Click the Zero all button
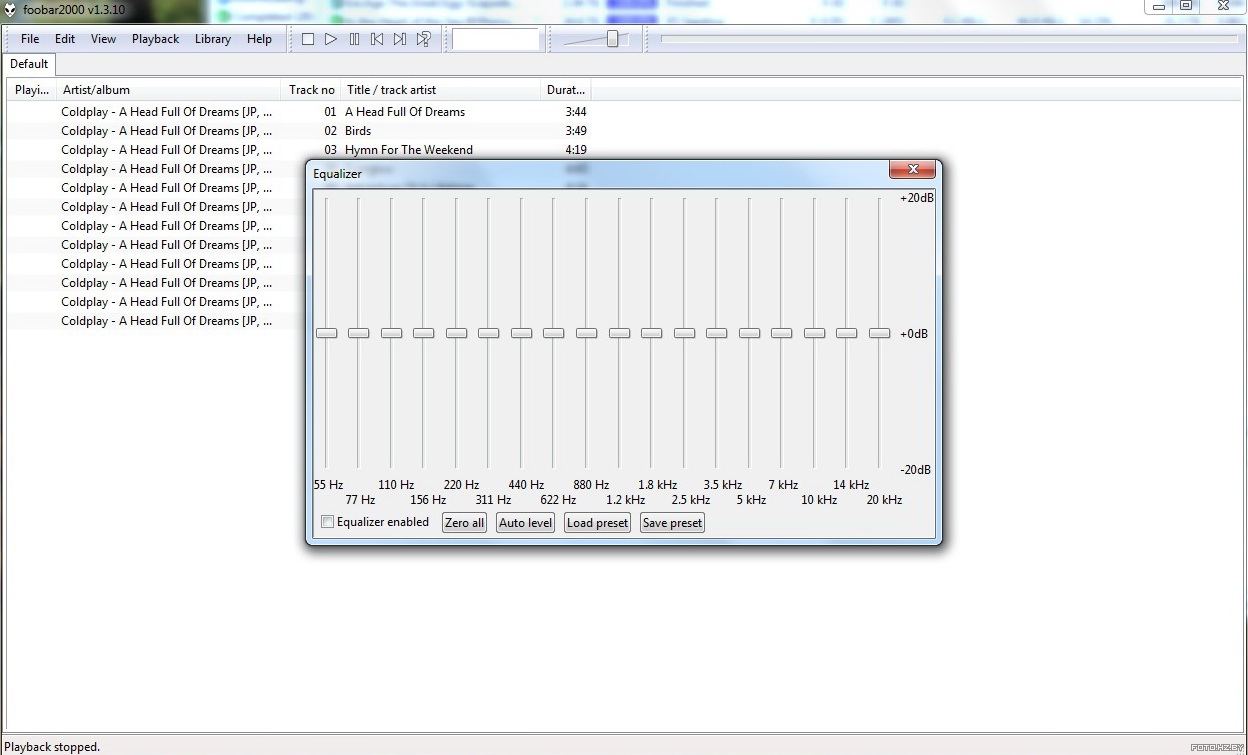Screen dimensions: 1248x755 pos(464,523)
